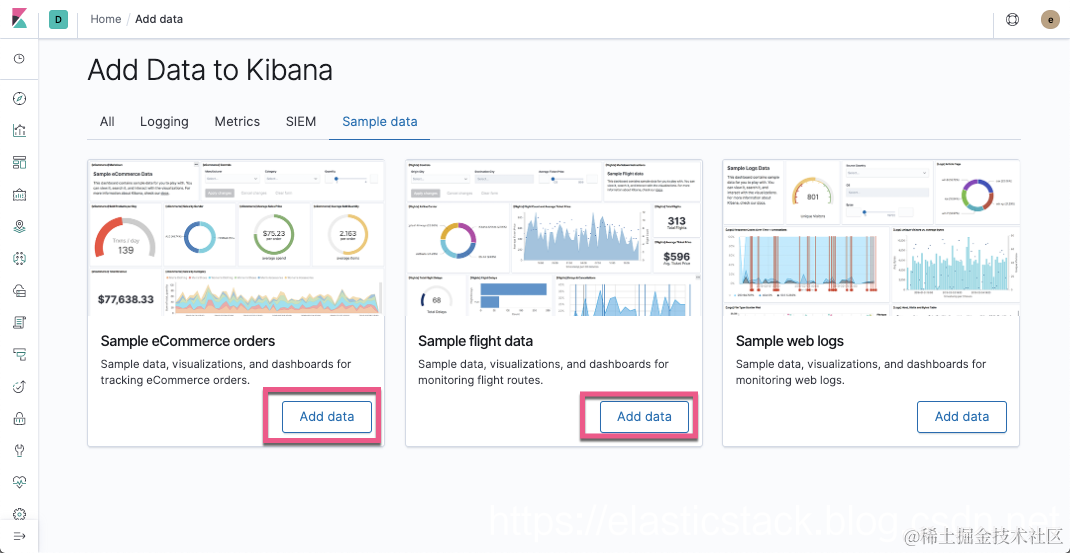Open Stack Monitoring heartbeat icon
This screenshot has width=1070, height=553.
click(19, 482)
